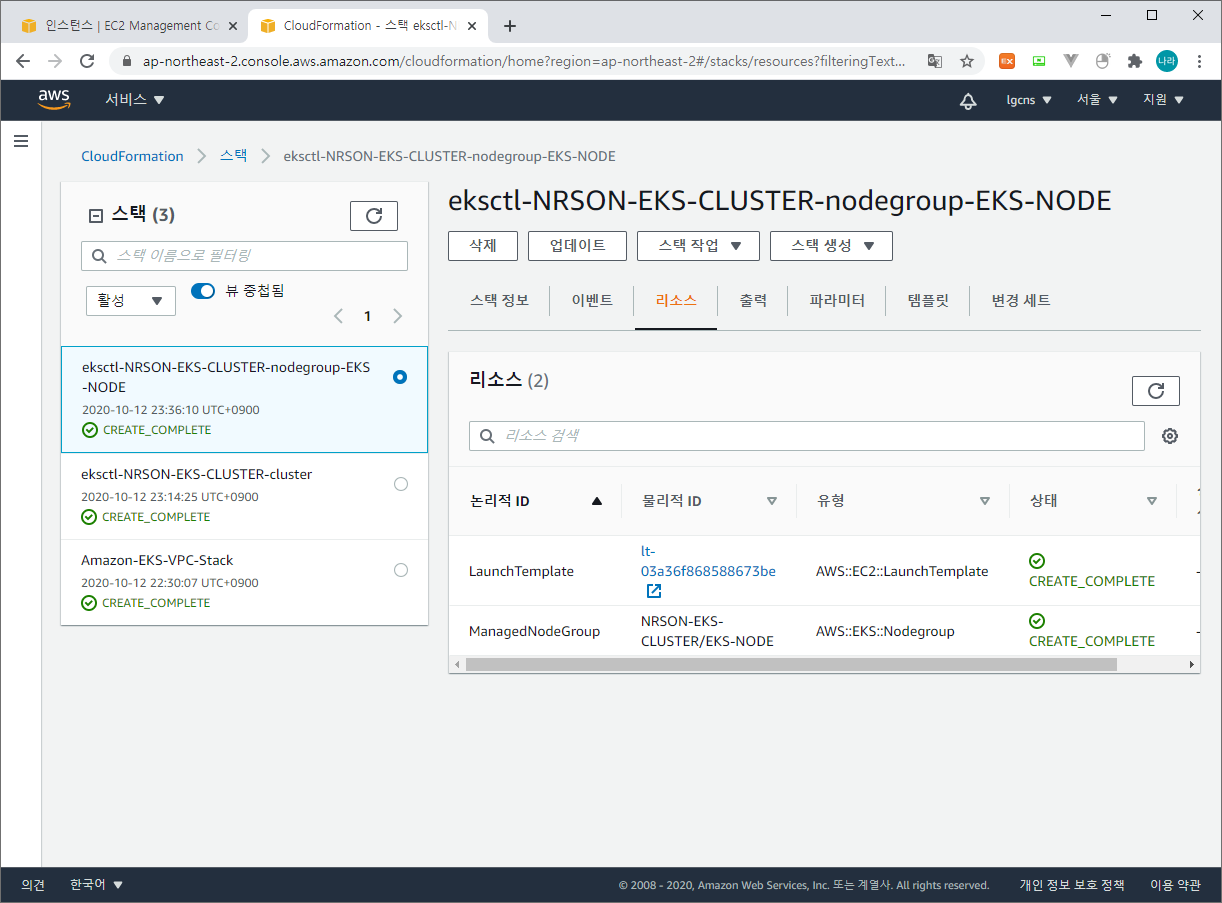Click the 의견 feedback link
The width and height of the screenshot is (1222, 903).
click(33, 885)
